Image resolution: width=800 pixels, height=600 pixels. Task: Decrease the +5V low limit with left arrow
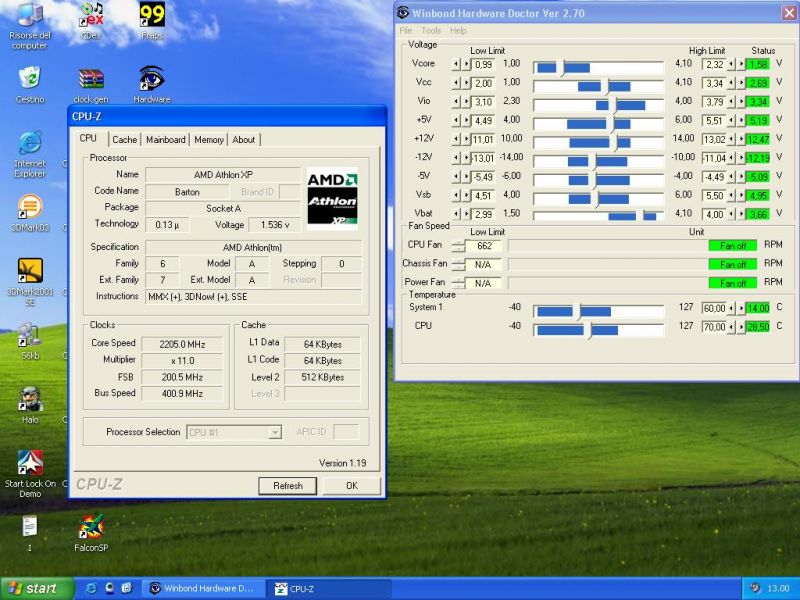456,120
